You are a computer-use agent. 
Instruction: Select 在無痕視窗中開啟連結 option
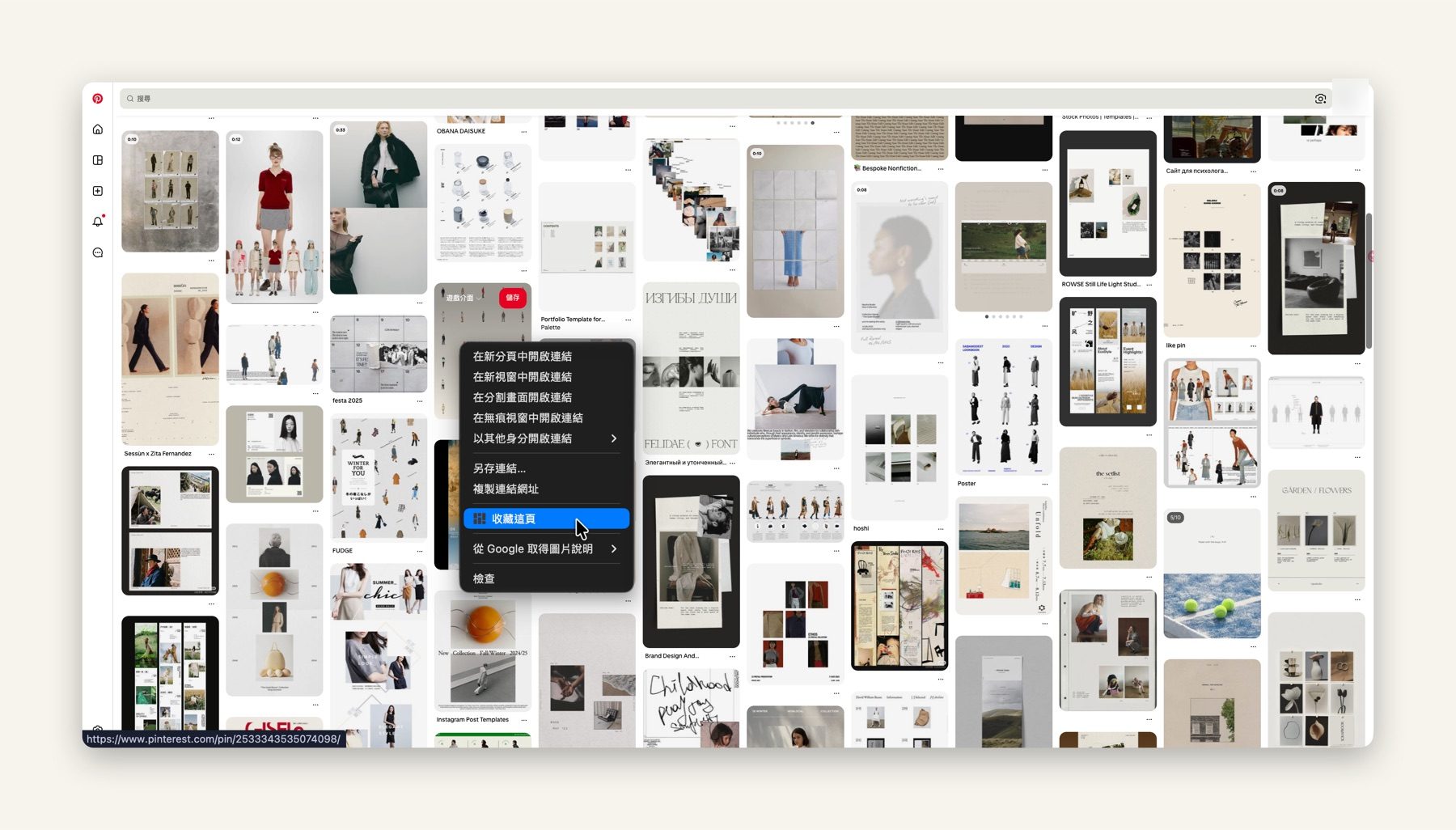point(547,417)
